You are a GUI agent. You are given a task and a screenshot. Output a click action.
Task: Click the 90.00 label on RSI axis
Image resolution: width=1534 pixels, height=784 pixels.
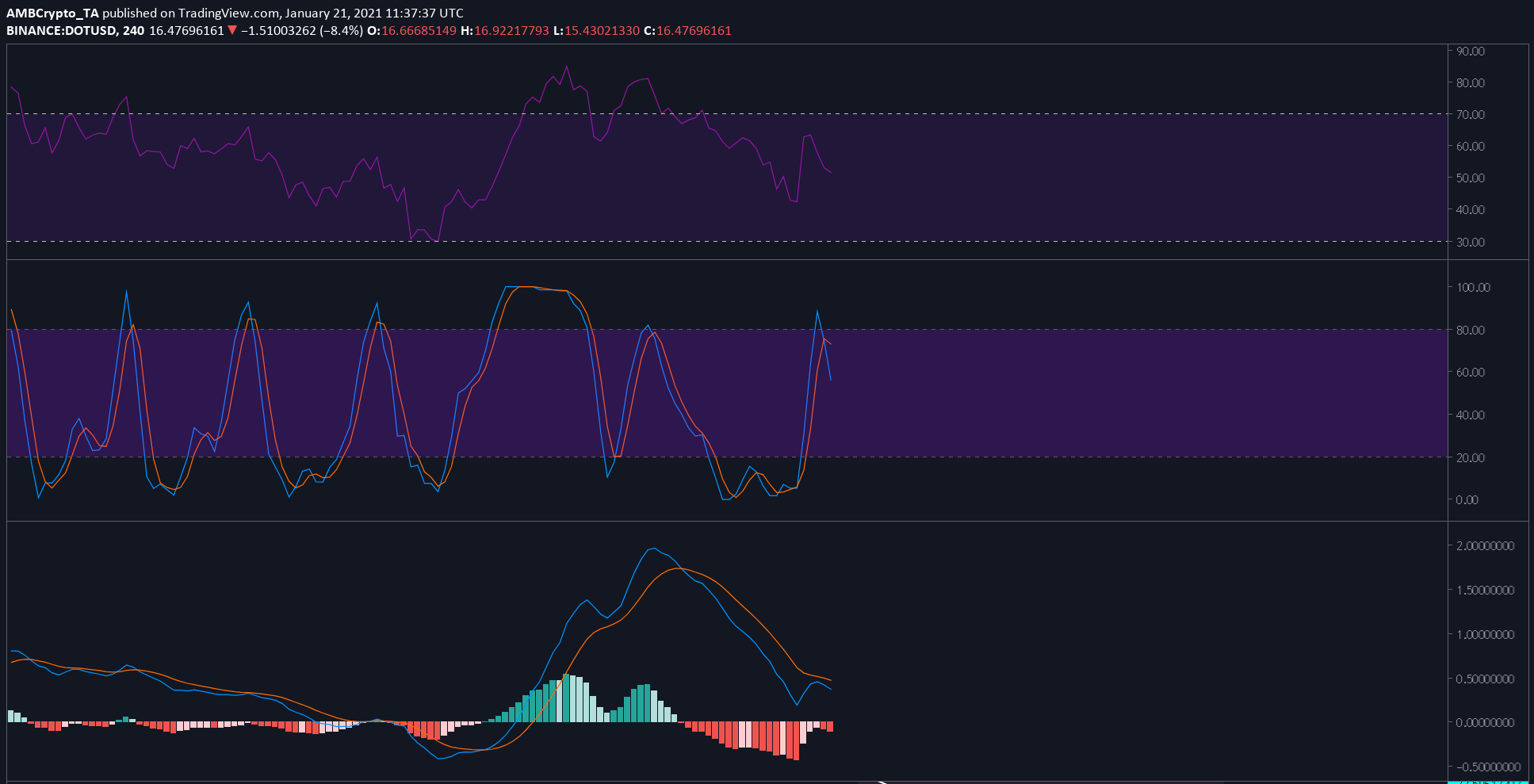pyautogui.click(x=1471, y=51)
